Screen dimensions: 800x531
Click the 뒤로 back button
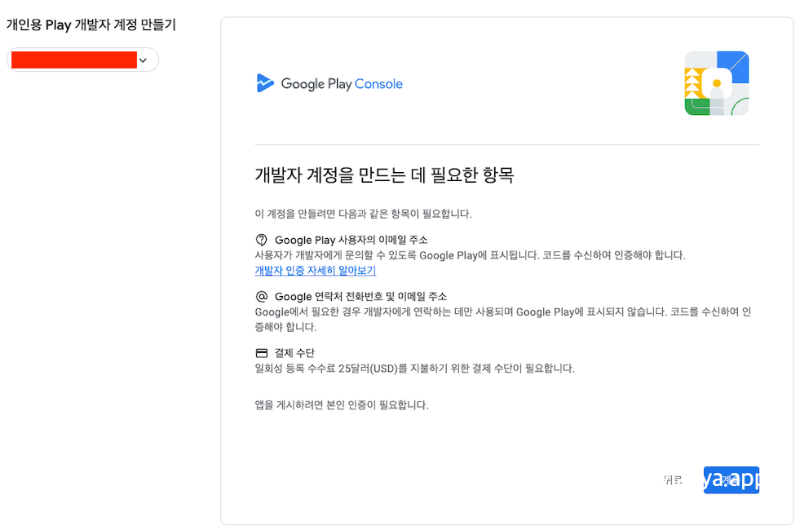(x=673, y=480)
